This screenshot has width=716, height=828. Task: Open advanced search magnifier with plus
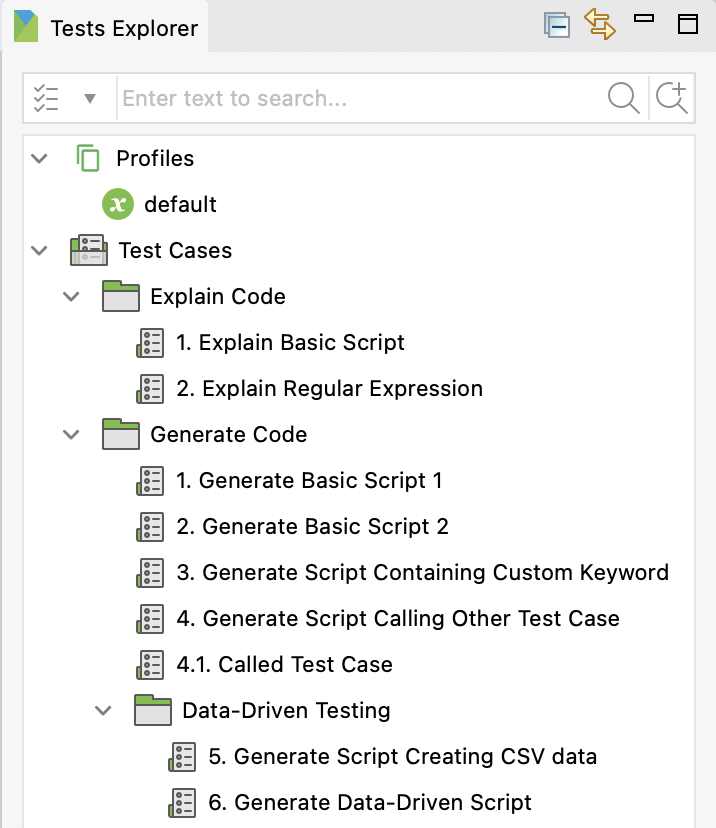672,98
